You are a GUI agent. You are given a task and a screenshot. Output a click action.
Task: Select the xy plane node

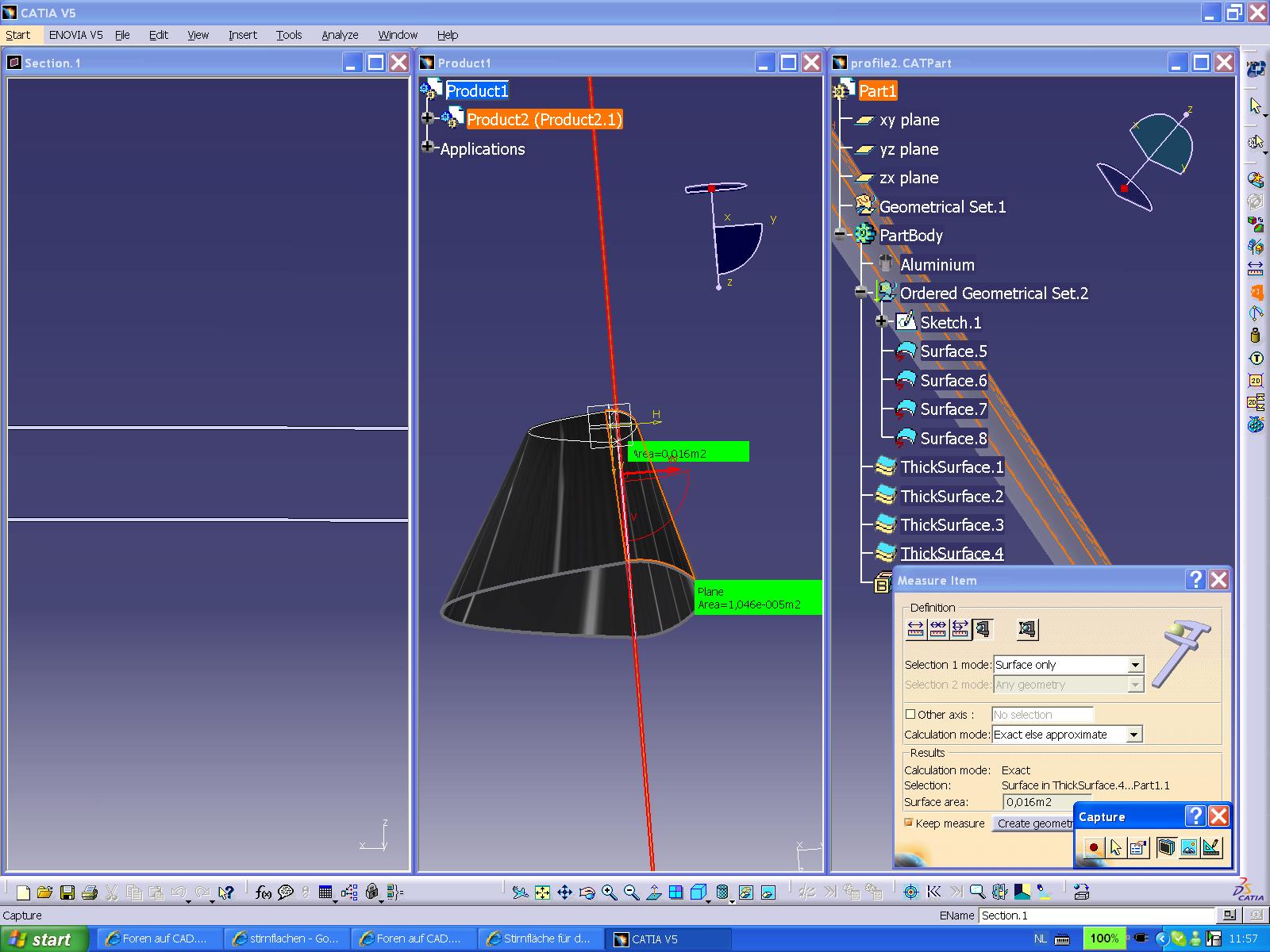pyautogui.click(x=909, y=120)
